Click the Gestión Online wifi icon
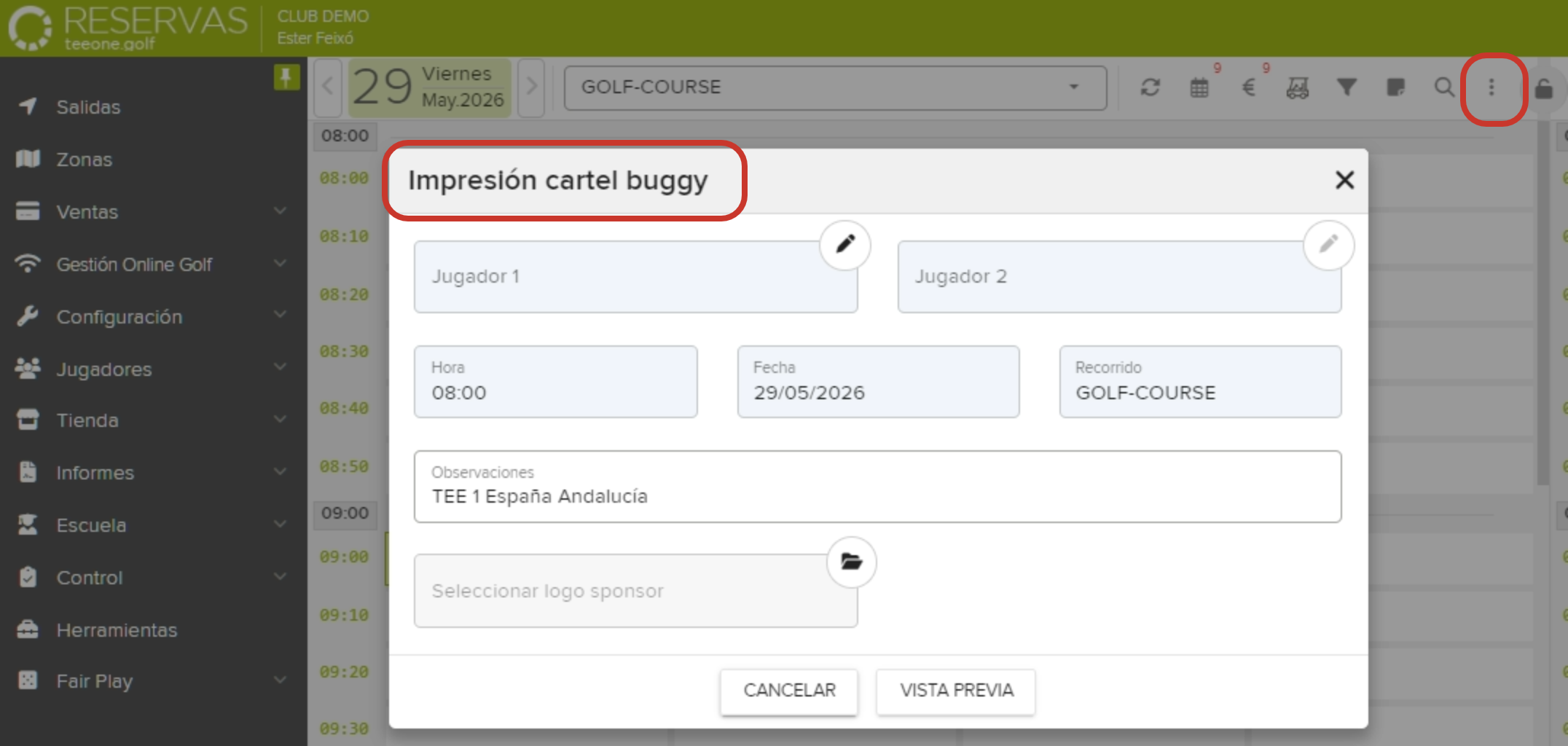 [x=28, y=263]
